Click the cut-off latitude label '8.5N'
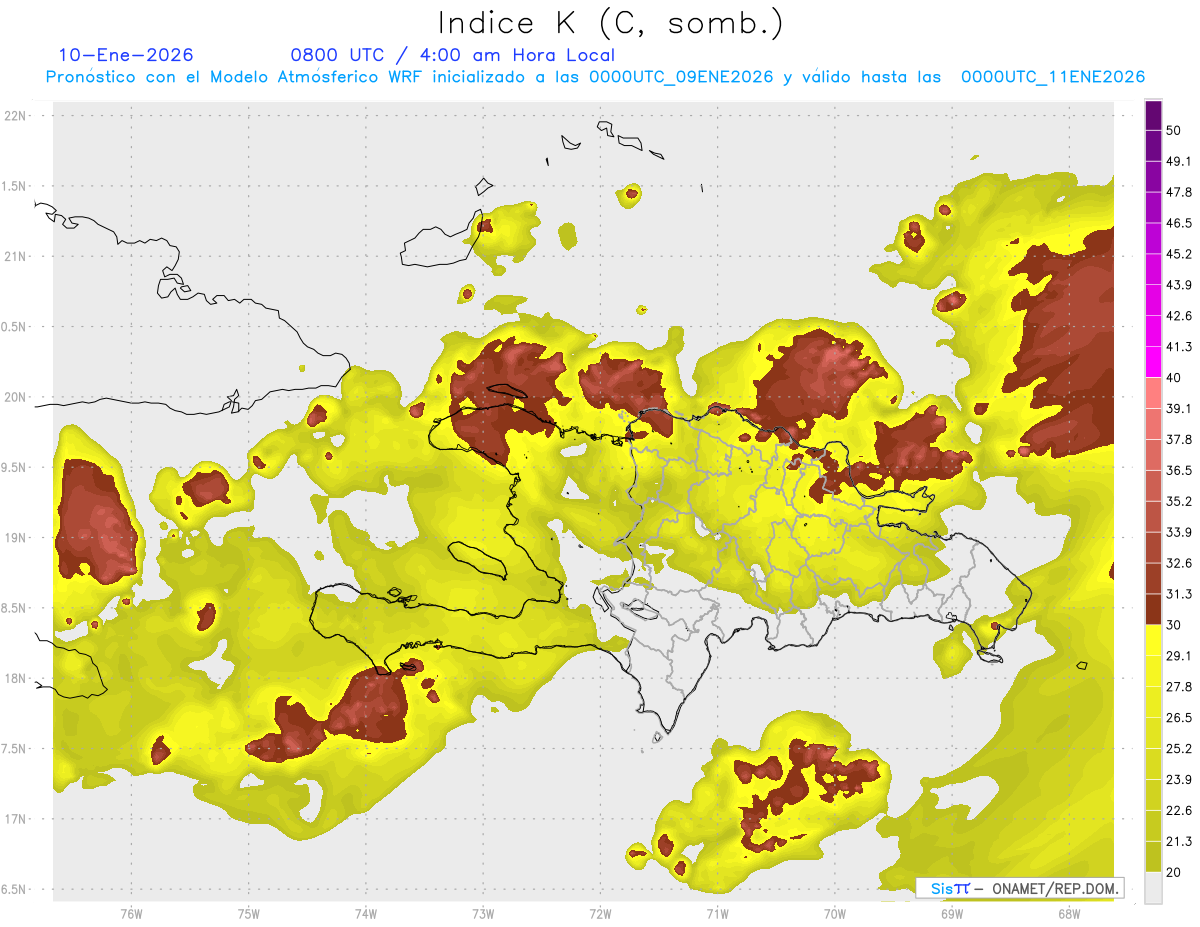Viewport: 1200px width, 927px height. pyautogui.click(x=13, y=608)
